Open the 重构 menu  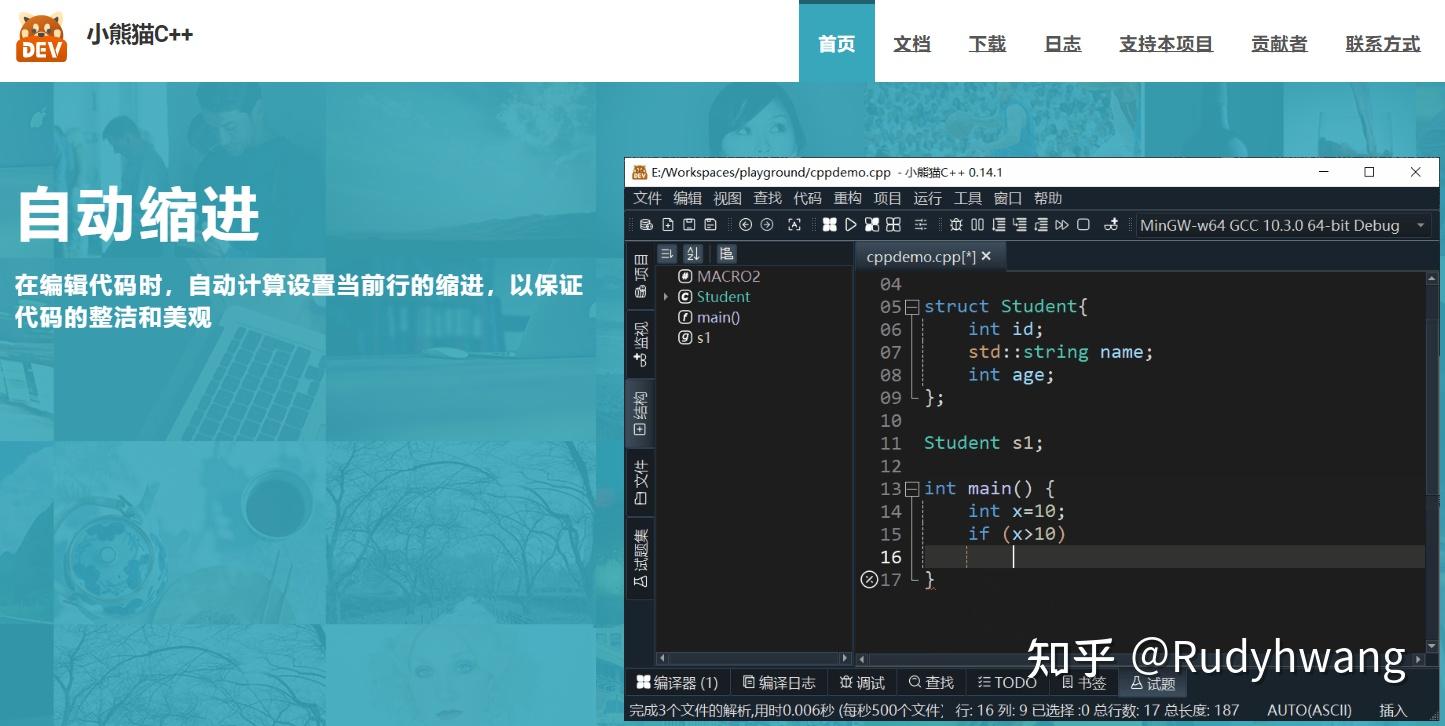tap(847, 198)
